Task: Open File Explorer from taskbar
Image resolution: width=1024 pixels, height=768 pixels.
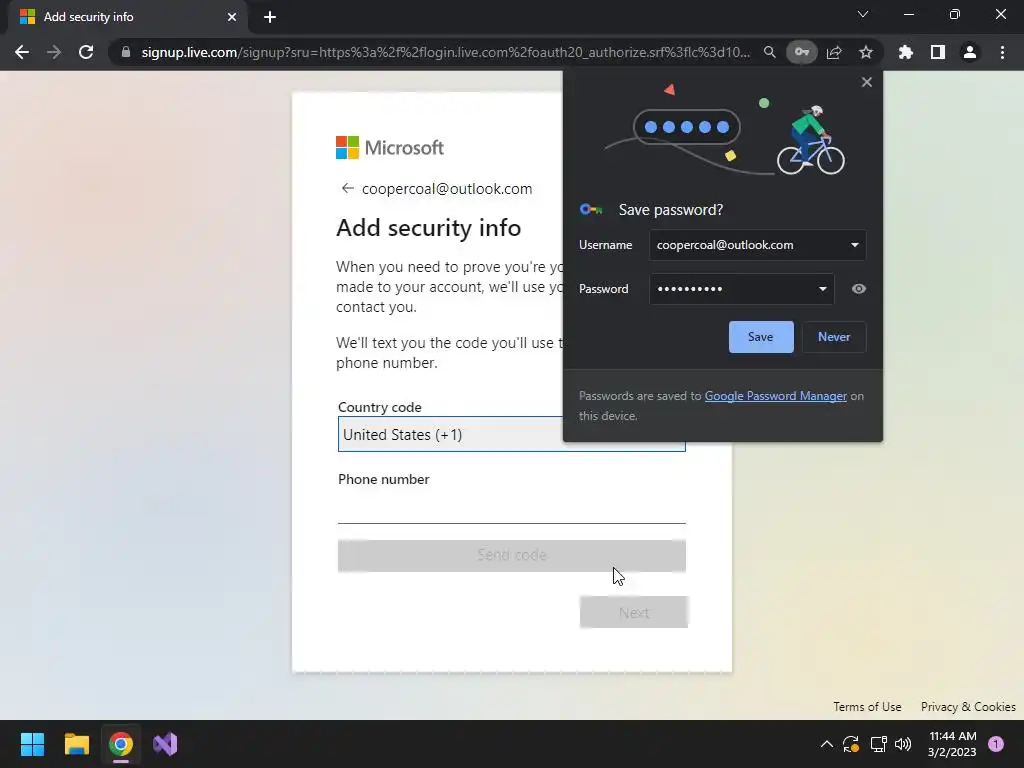Action: 76,744
